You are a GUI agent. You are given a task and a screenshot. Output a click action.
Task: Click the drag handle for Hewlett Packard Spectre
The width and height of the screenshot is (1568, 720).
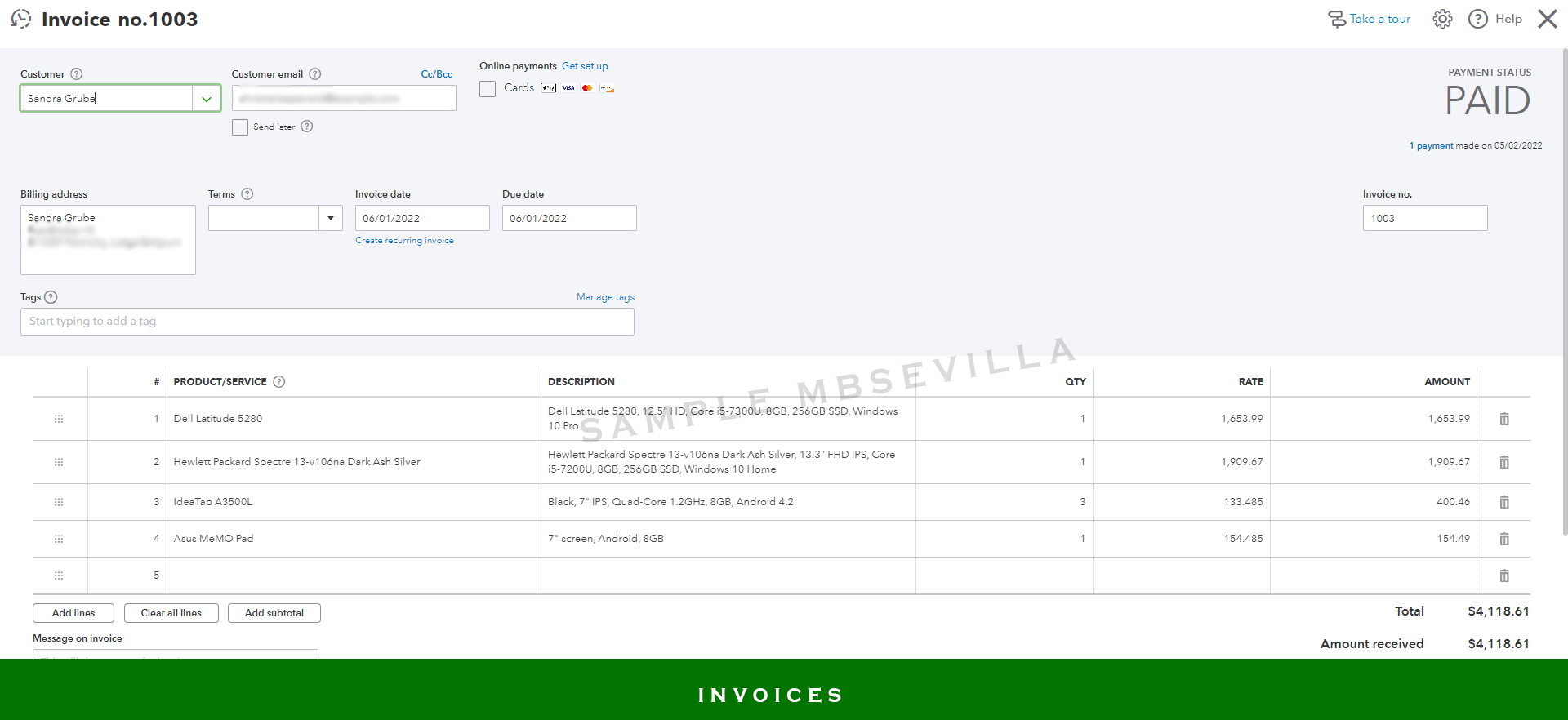pos(59,462)
